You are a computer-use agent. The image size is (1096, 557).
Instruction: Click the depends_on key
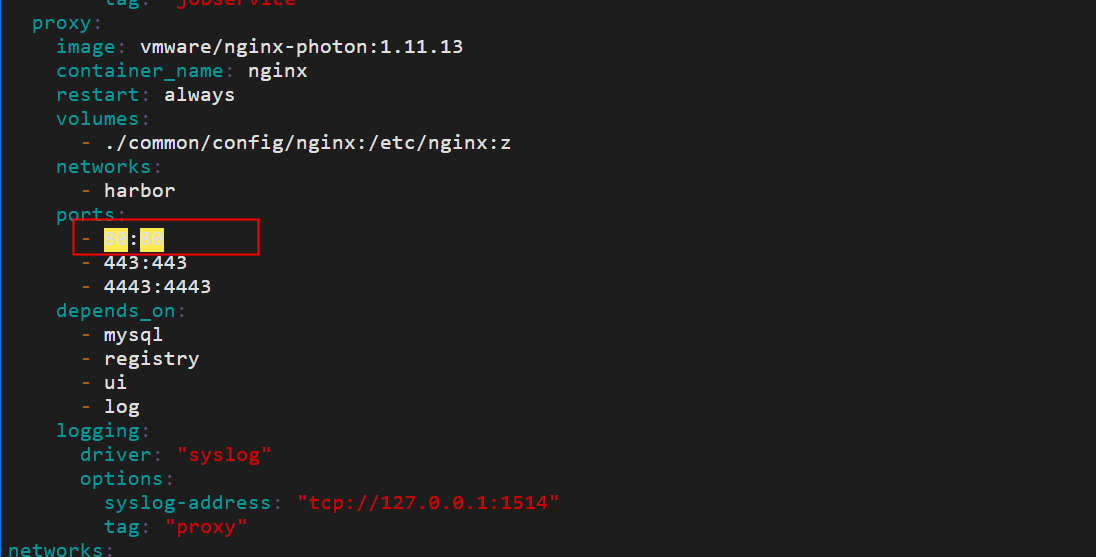click(x=120, y=311)
